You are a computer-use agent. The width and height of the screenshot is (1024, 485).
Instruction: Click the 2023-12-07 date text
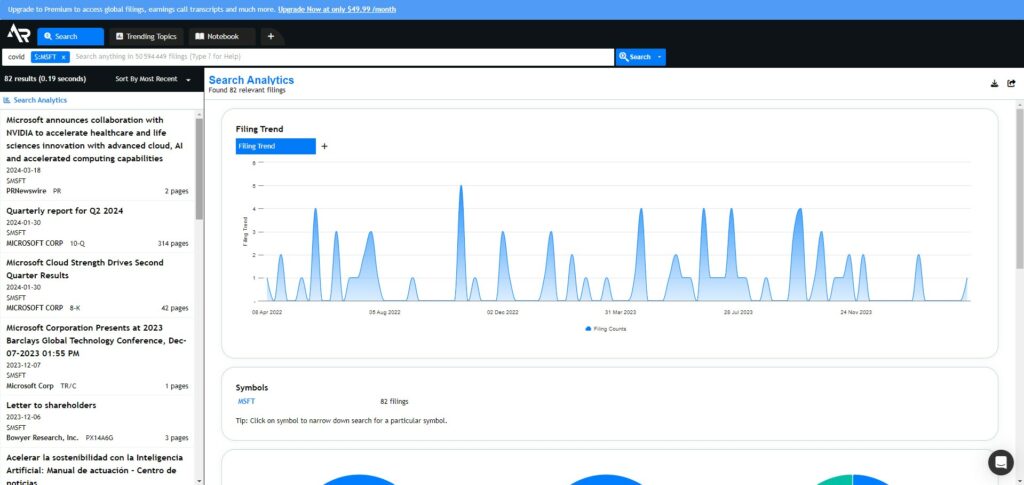[x=24, y=366]
